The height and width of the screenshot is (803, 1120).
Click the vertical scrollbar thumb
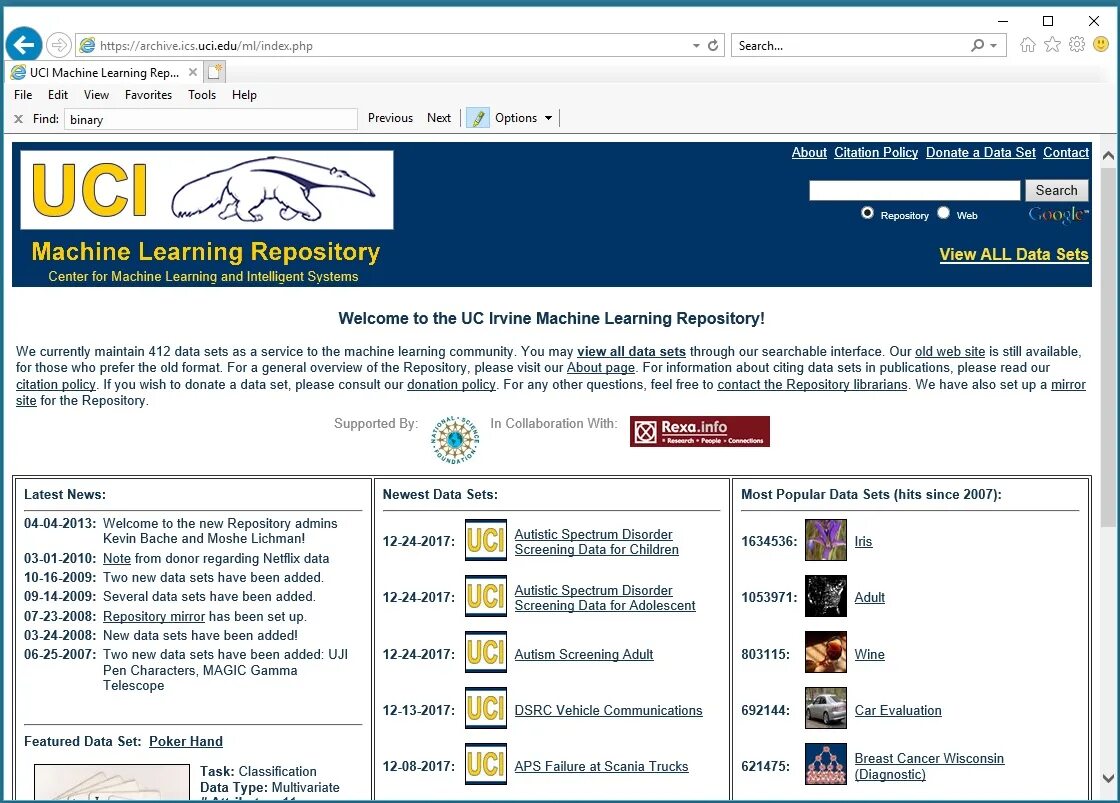click(x=1108, y=348)
